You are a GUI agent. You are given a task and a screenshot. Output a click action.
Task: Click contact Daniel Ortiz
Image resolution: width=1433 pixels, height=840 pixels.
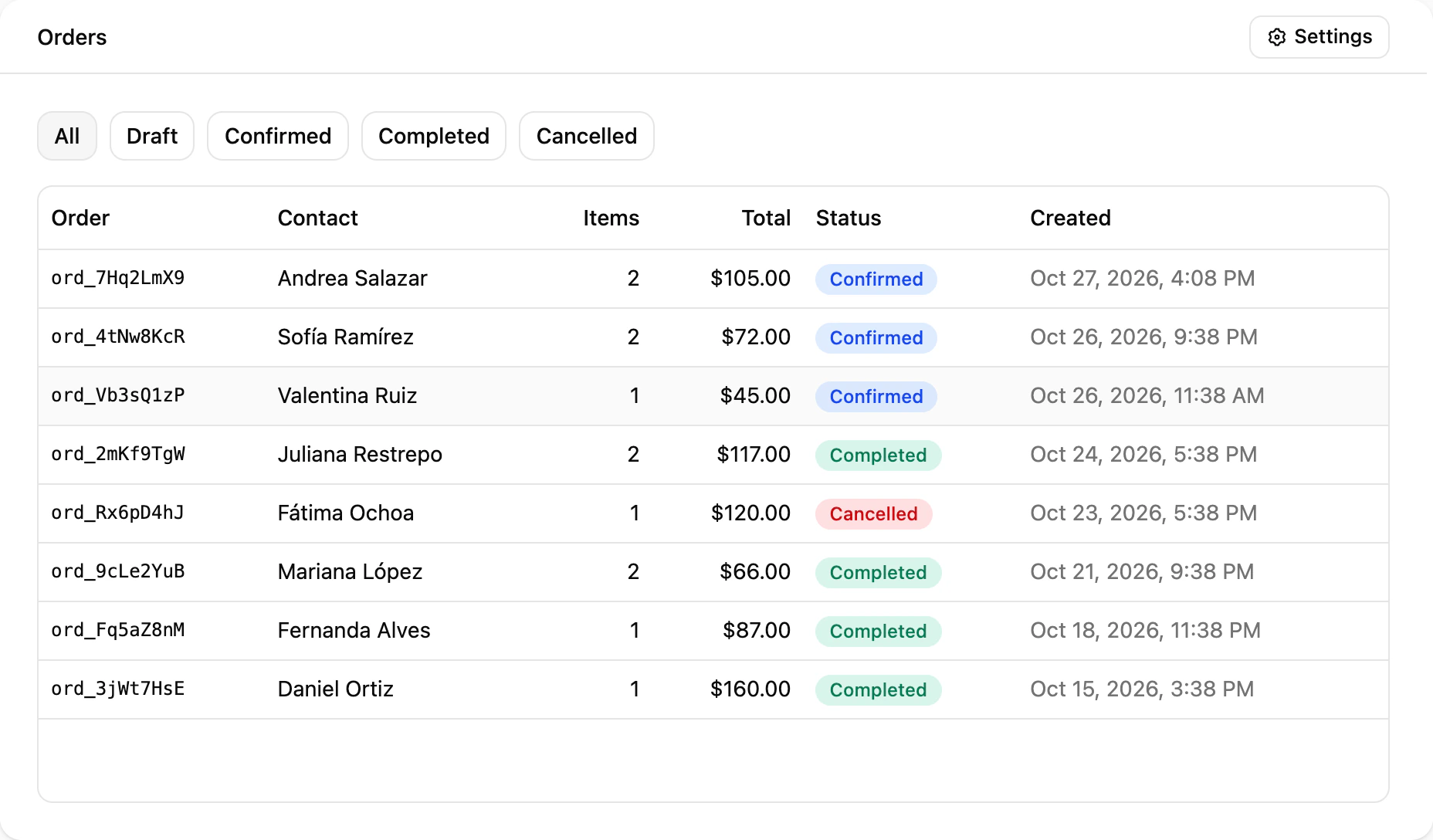pyautogui.click(x=336, y=689)
